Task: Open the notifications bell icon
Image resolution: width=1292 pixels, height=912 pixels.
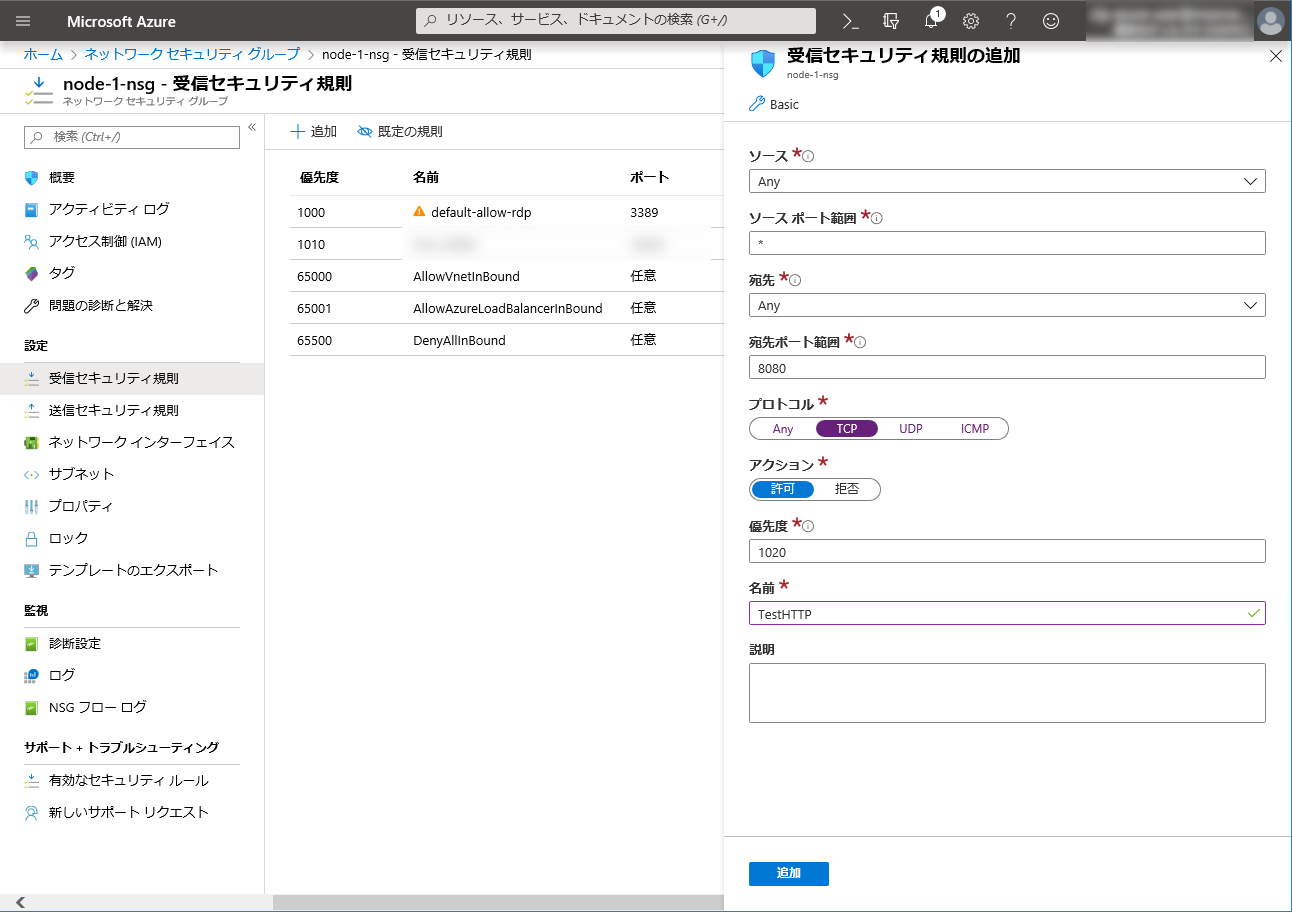Action: [x=931, y=21]
